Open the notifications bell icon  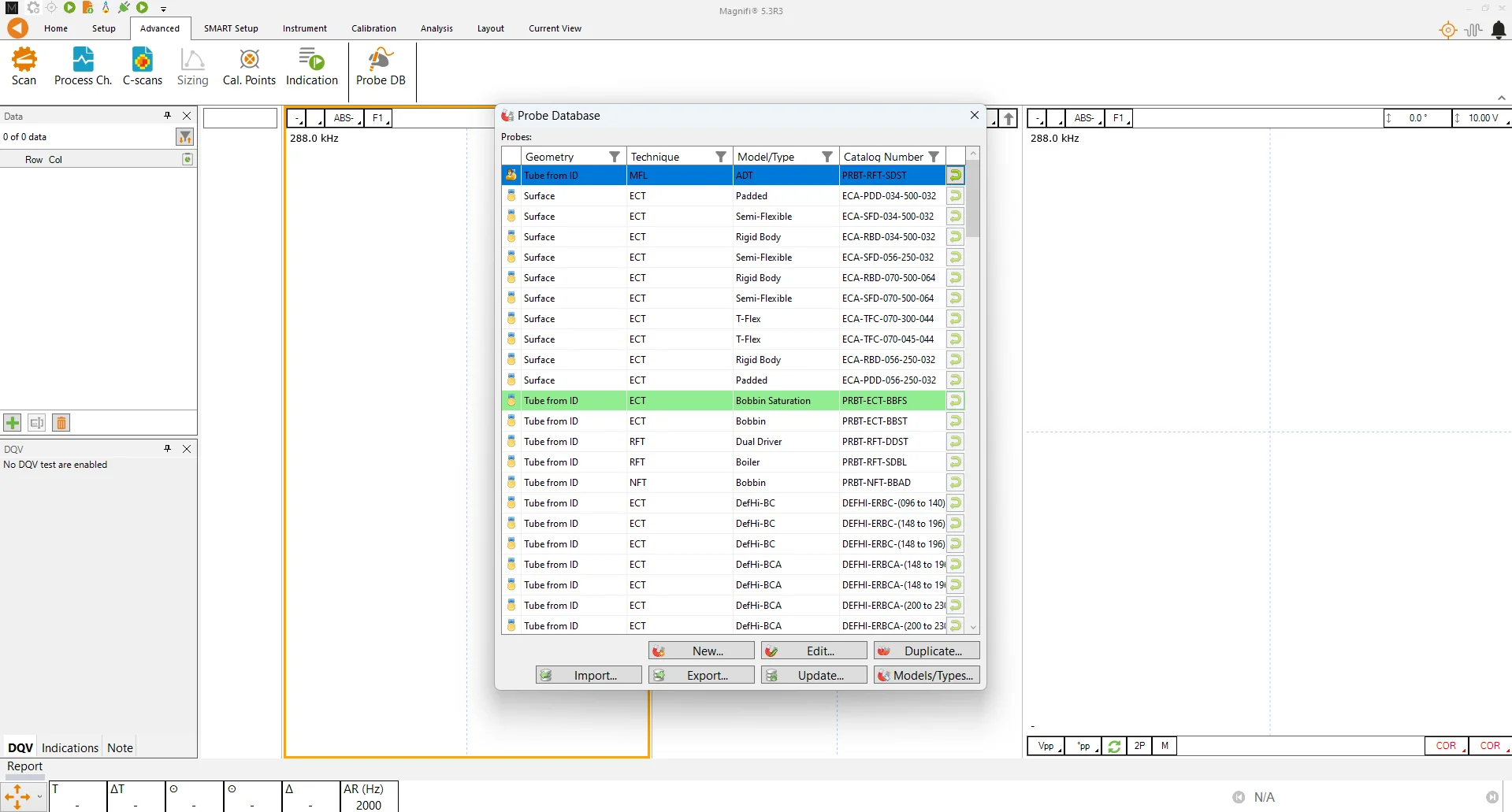coord(1499,30)
